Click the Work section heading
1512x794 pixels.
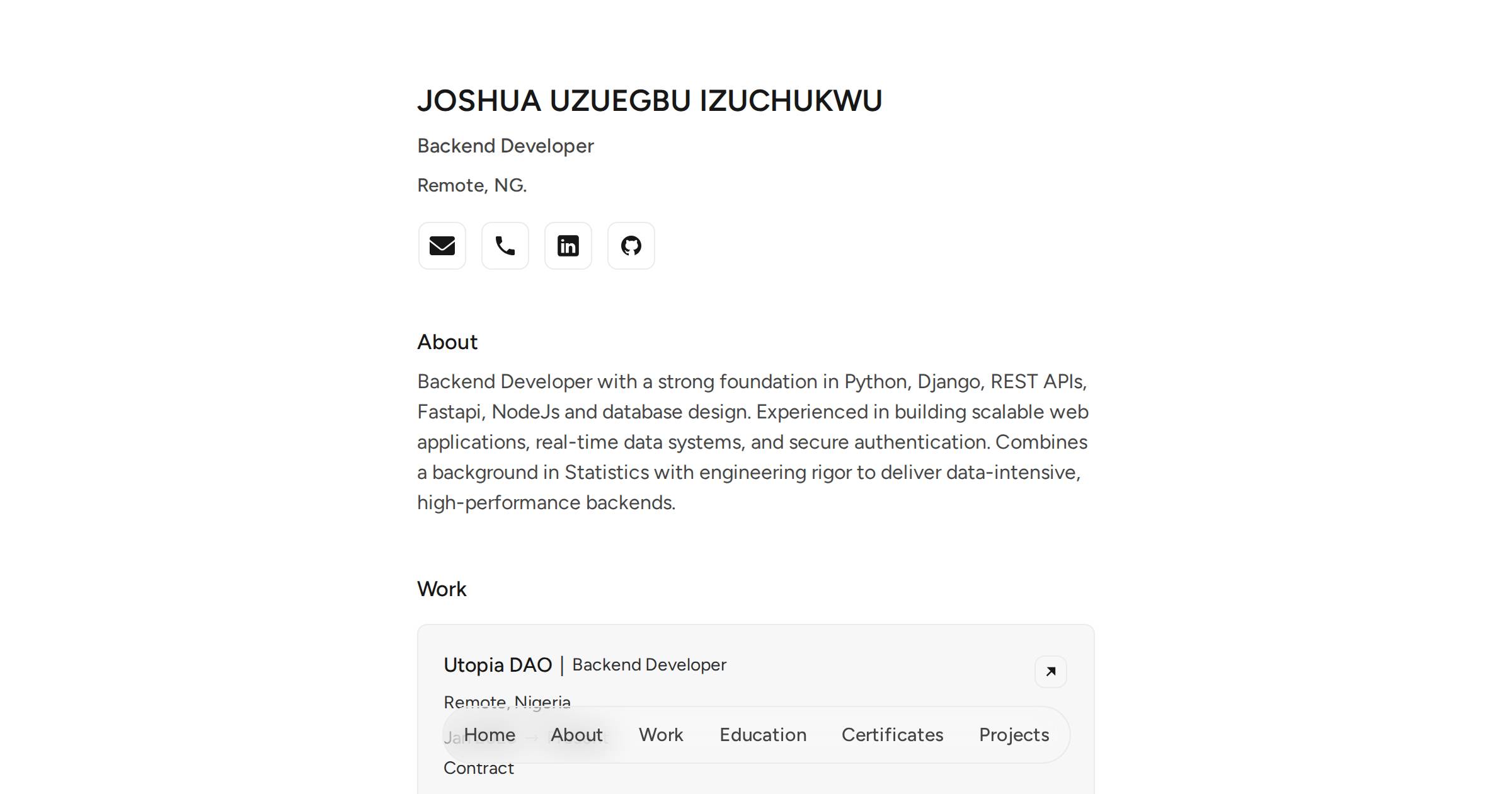441,589
